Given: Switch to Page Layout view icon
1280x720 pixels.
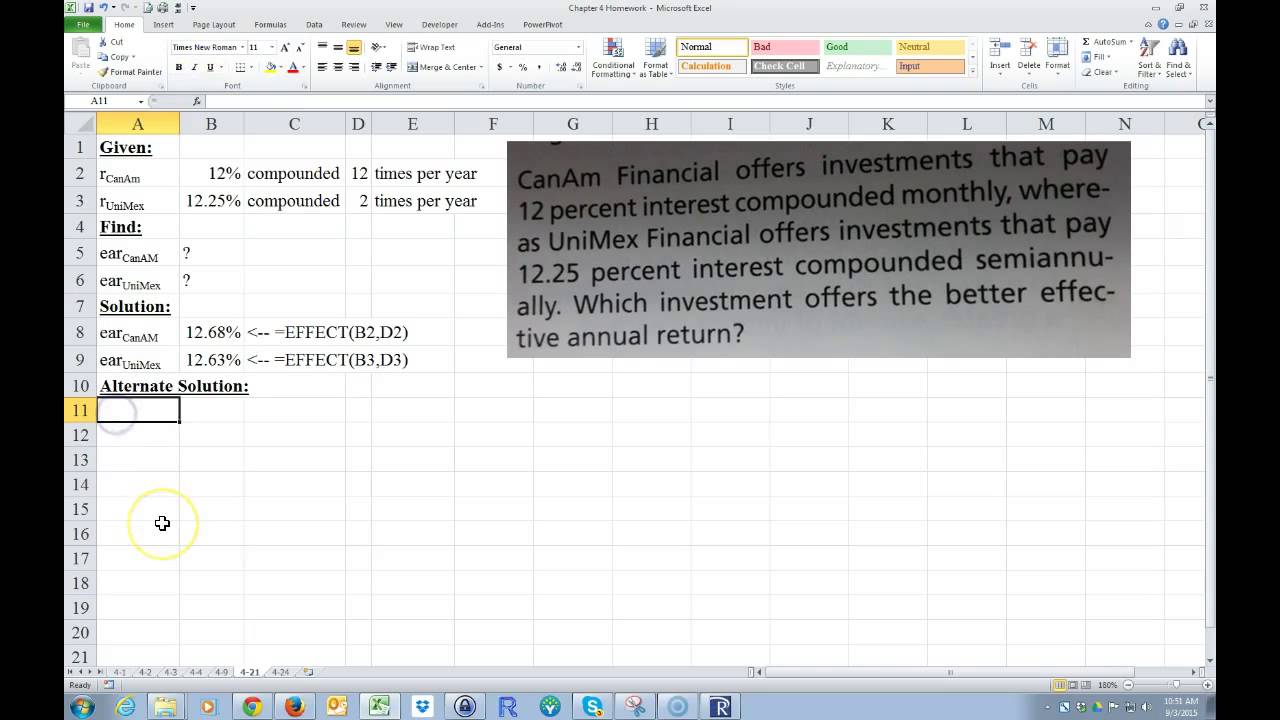Looking at the screenshot, I should [1074, 685].
